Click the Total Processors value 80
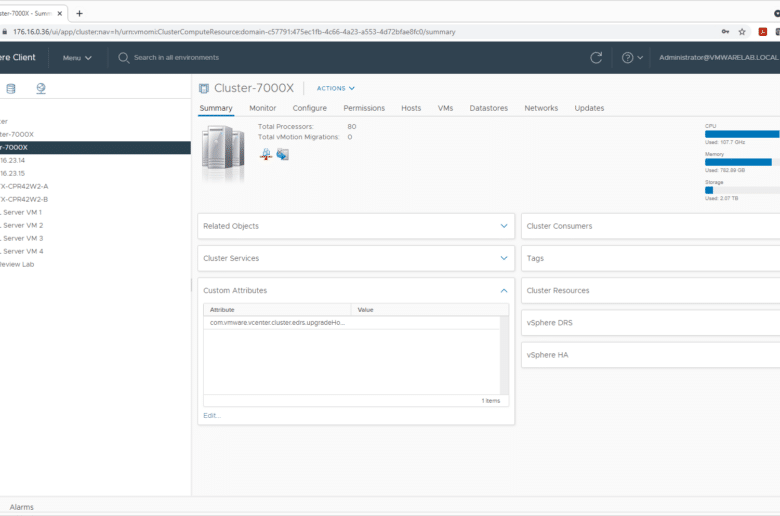Screen dimensions: 780x516 tap(352, 126)
